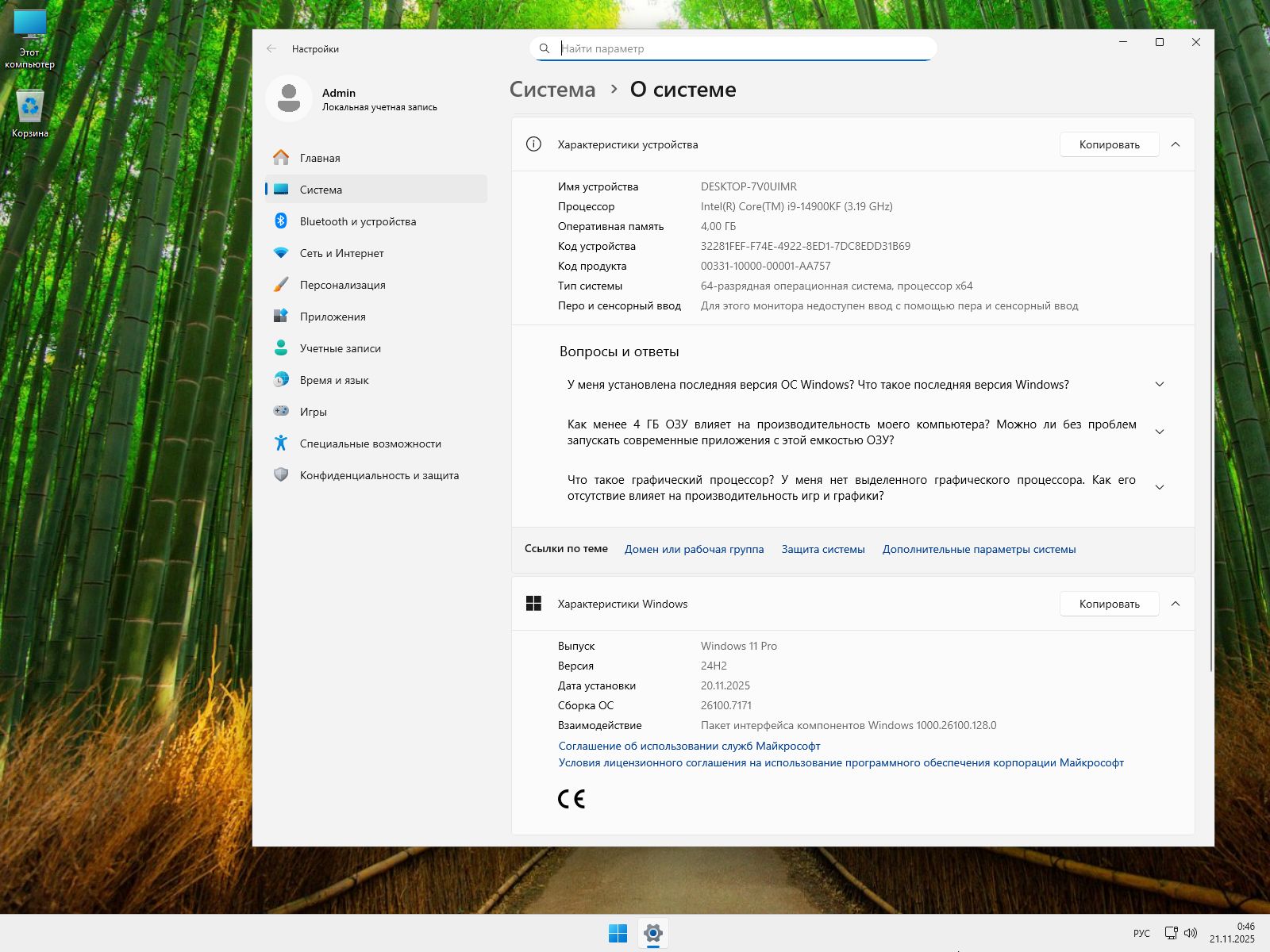1270x952 pixels.
Task: Expand the question about 4 GB RAM
Action: point(1160,431)
